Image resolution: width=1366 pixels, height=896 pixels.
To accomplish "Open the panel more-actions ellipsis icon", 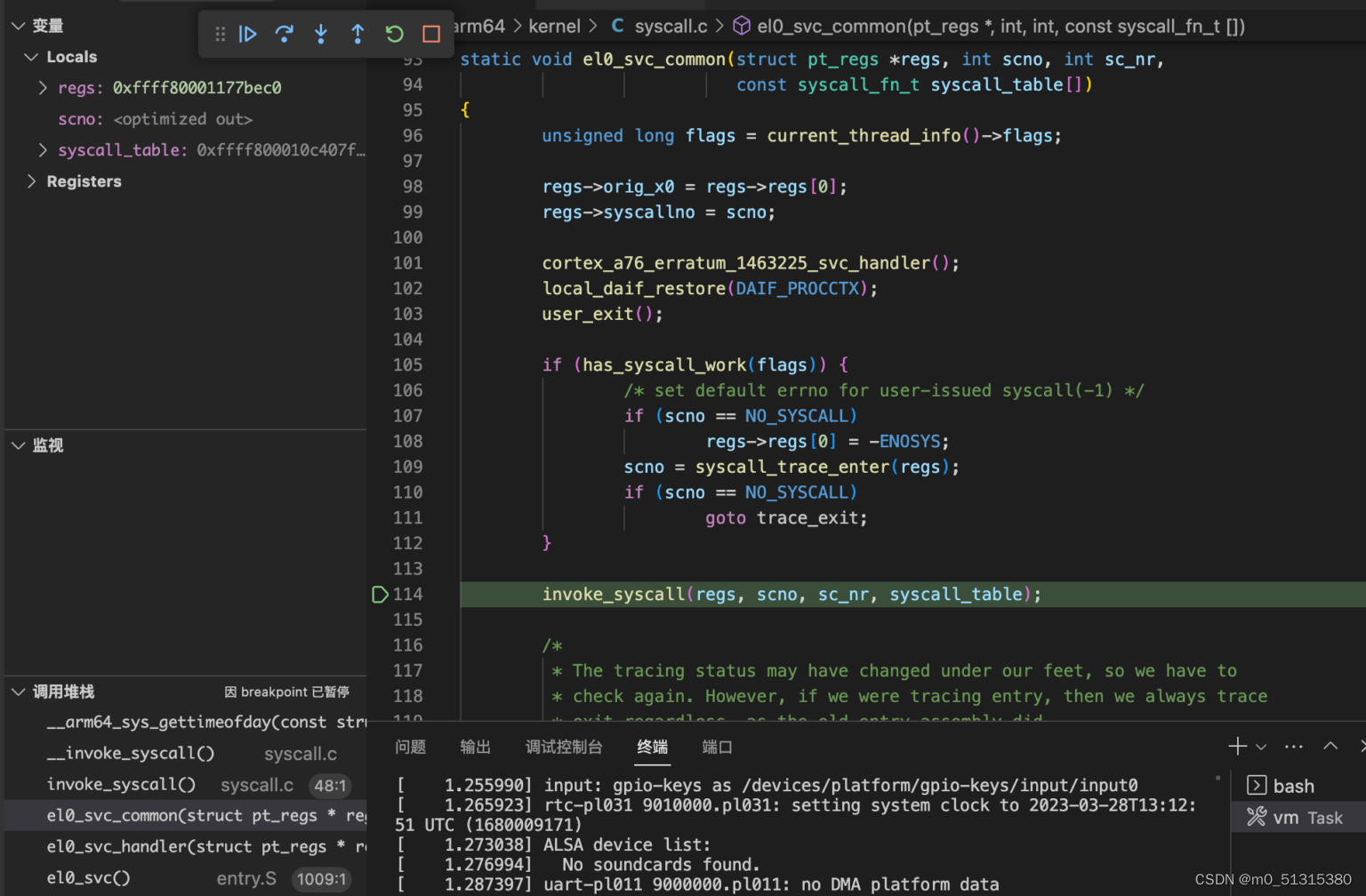I will pos(1292,747).
